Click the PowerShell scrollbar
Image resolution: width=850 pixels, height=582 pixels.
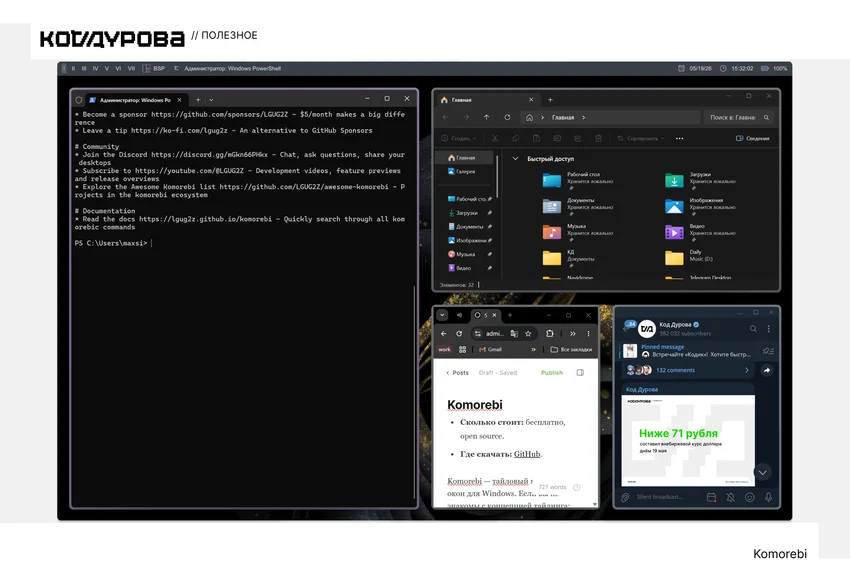pos(415,390)
